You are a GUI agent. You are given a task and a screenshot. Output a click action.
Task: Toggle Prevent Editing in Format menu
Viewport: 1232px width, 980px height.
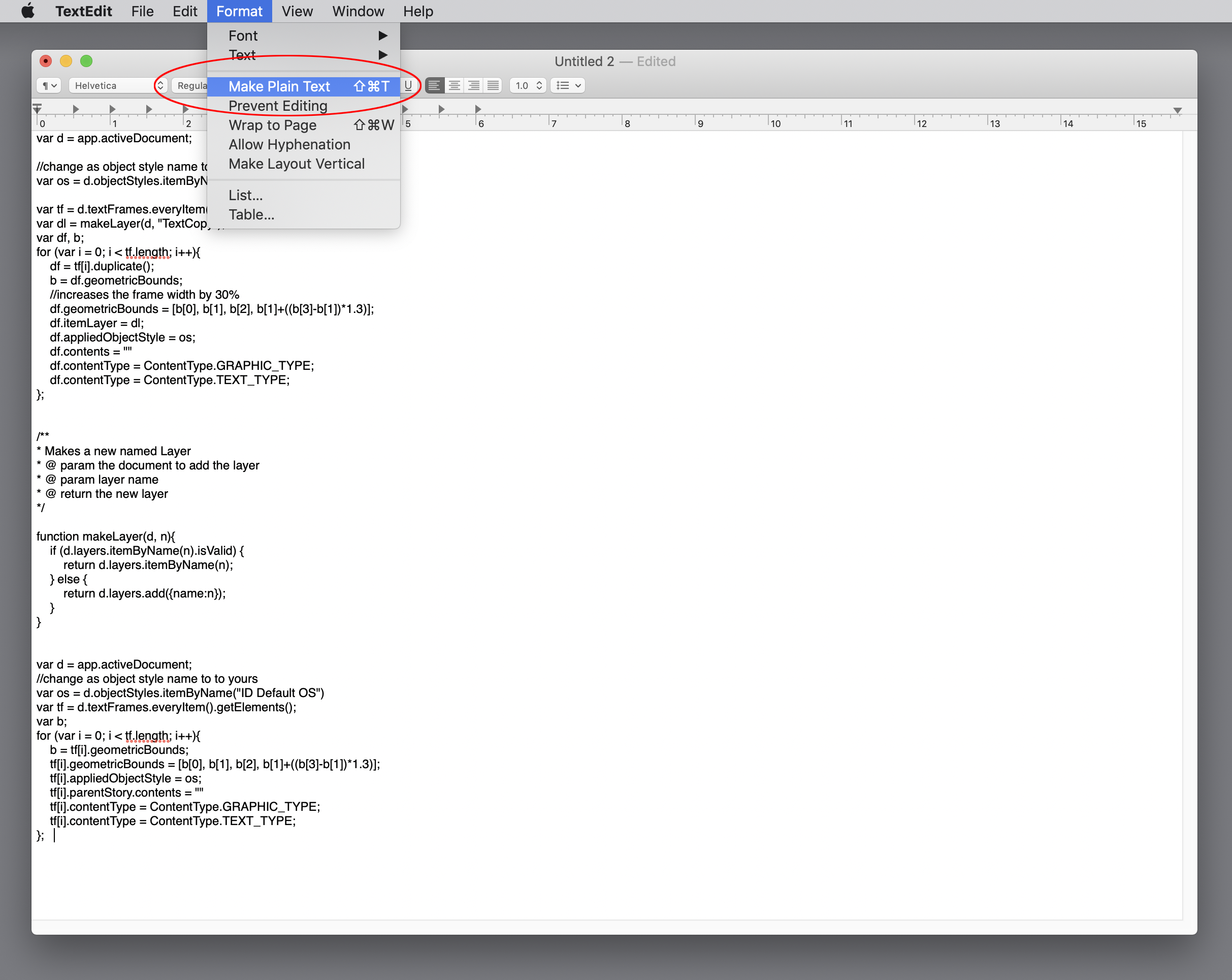[278, 106]
